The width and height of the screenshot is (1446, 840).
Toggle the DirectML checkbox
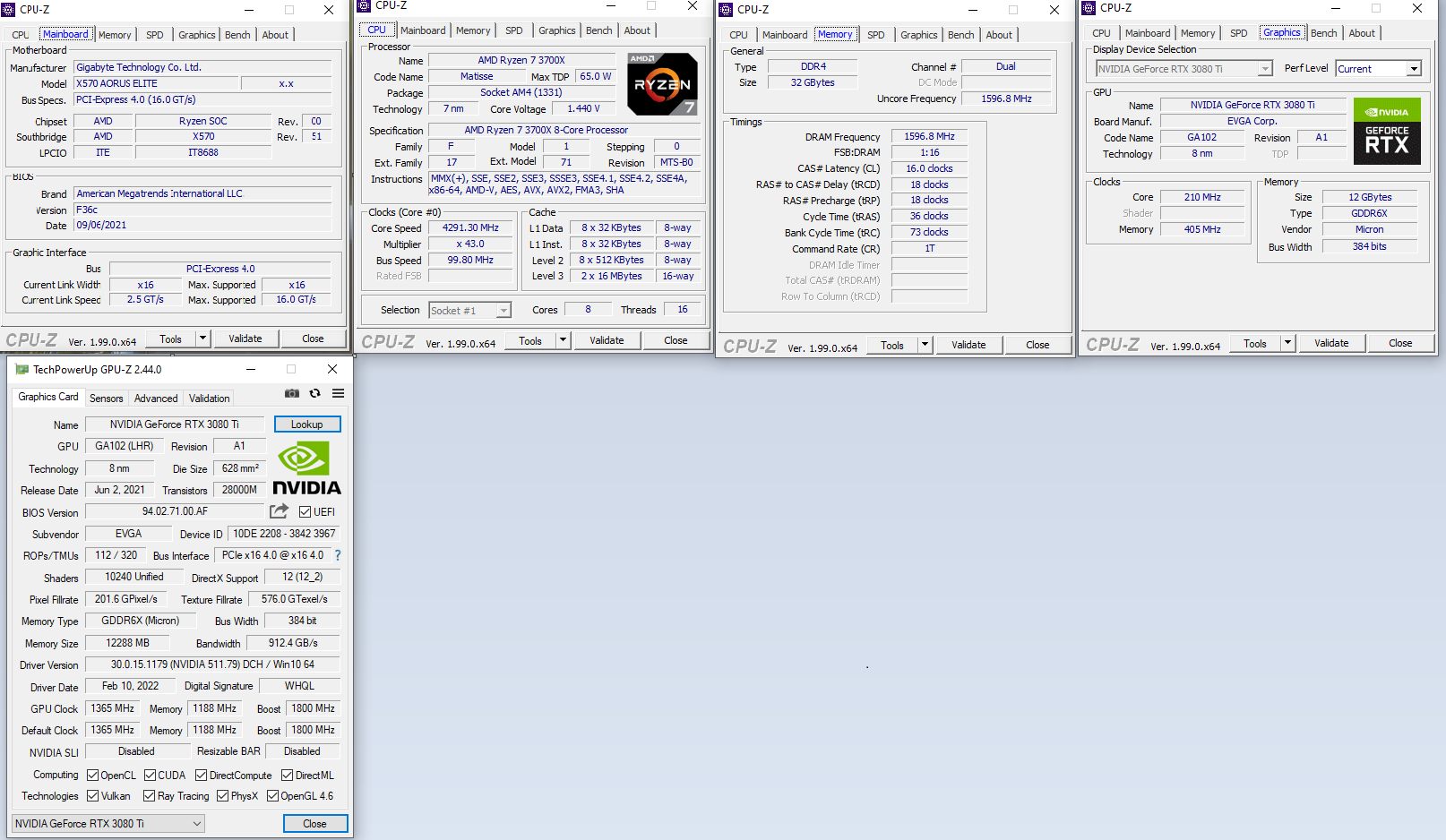288,776
